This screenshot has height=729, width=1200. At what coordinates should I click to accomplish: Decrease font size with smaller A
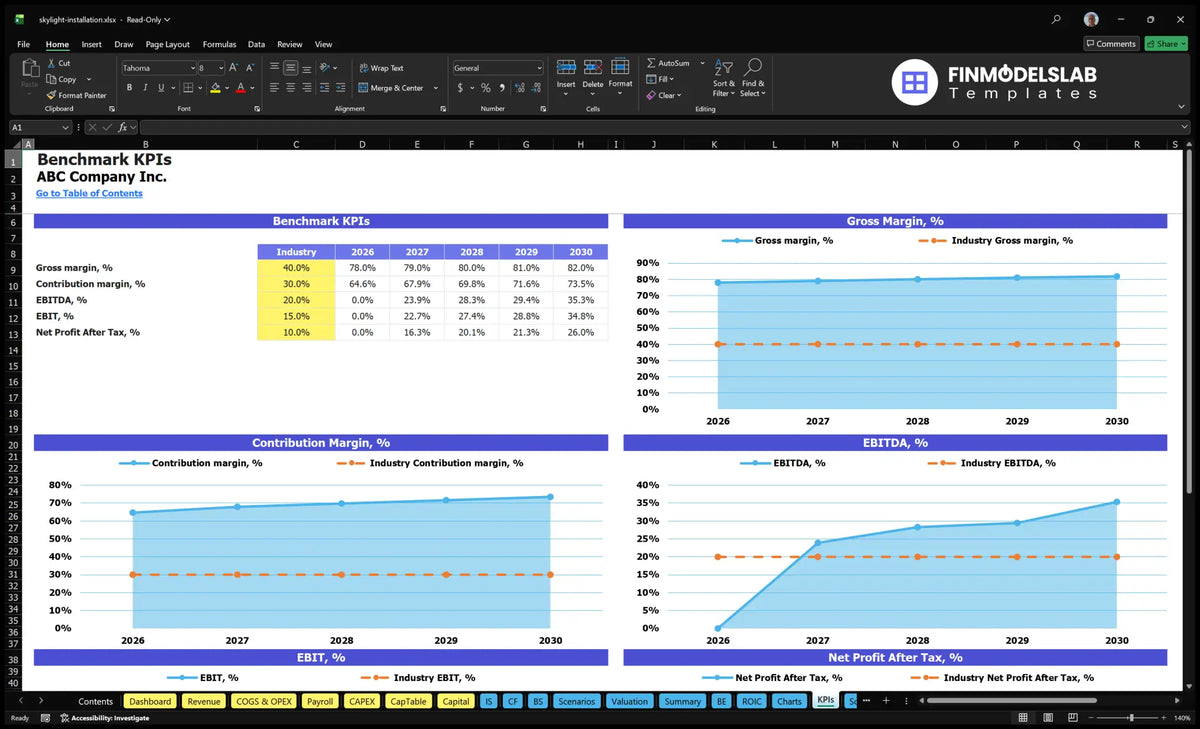click(250, 68)
